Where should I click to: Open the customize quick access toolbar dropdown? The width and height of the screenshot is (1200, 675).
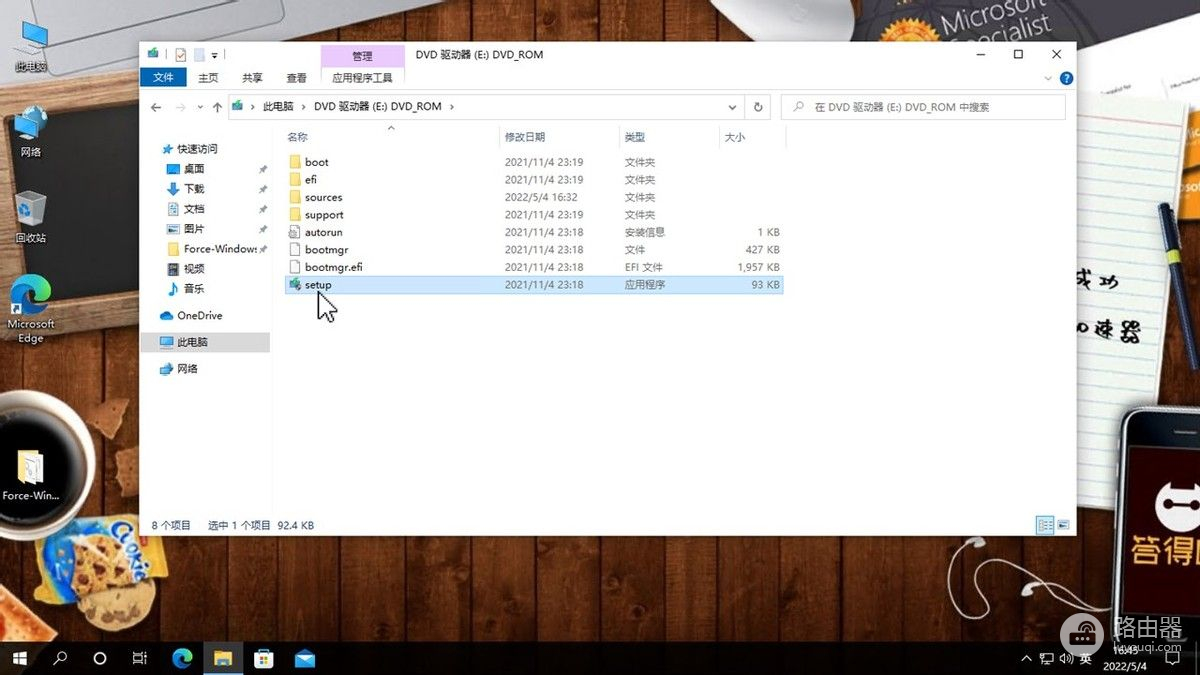pyautogui.click(x=215, y=55)
